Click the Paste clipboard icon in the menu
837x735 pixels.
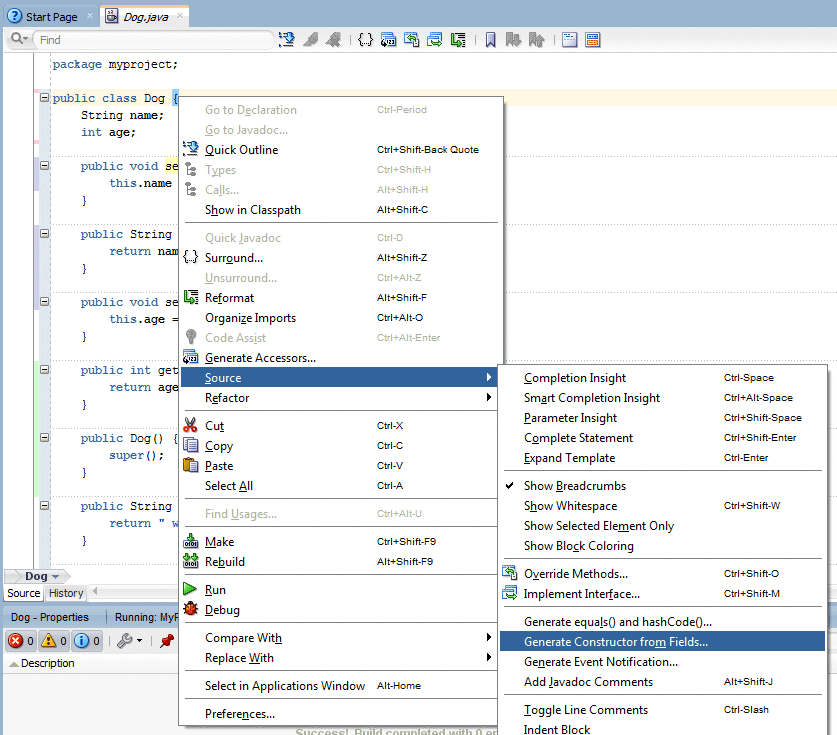(x=190, y=465)
